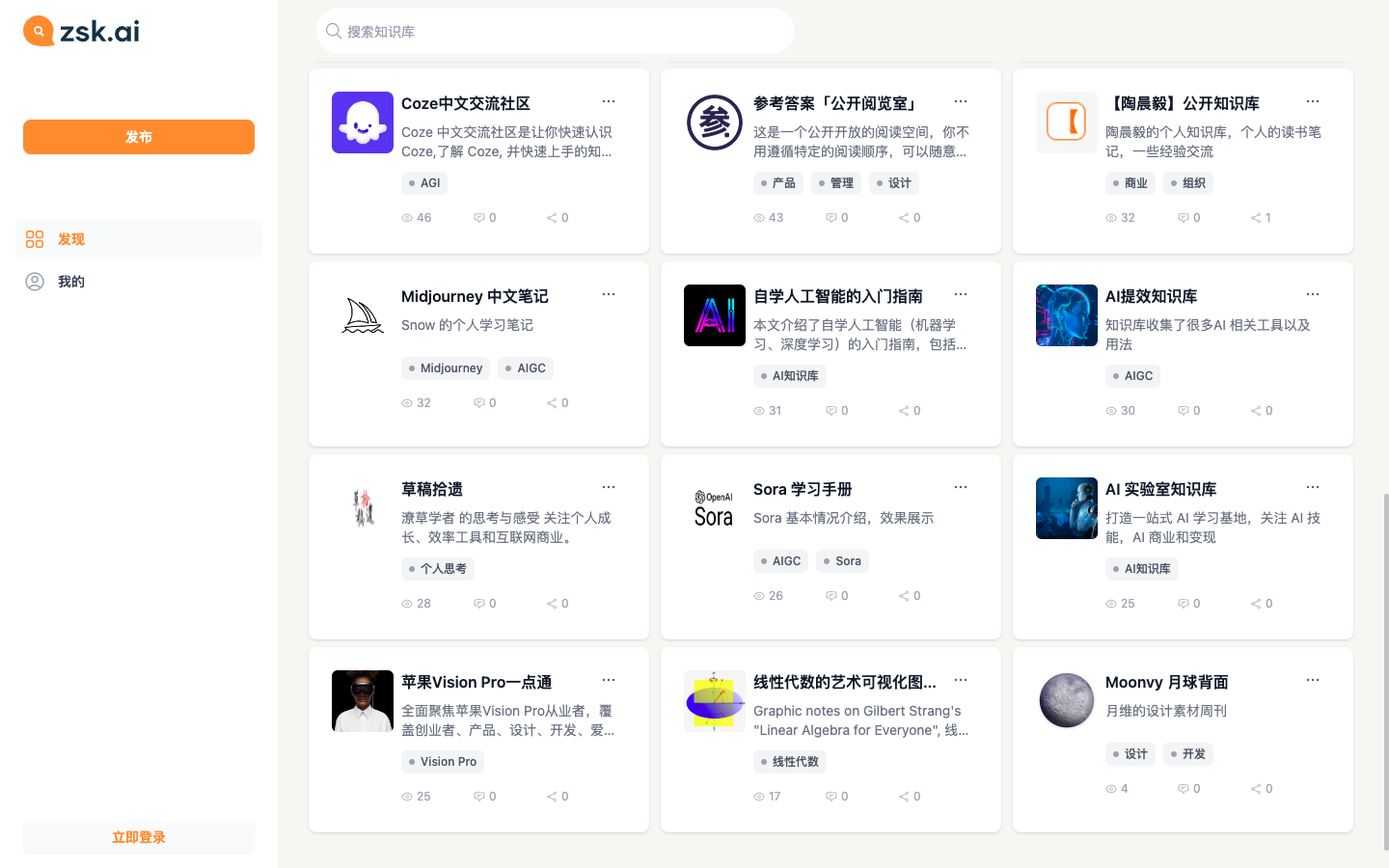Image resolution: width=1389 pixels, height=868 pixels.
Task: Open the more options menu on AI提效知识库
Action: tap(1313, 293)
